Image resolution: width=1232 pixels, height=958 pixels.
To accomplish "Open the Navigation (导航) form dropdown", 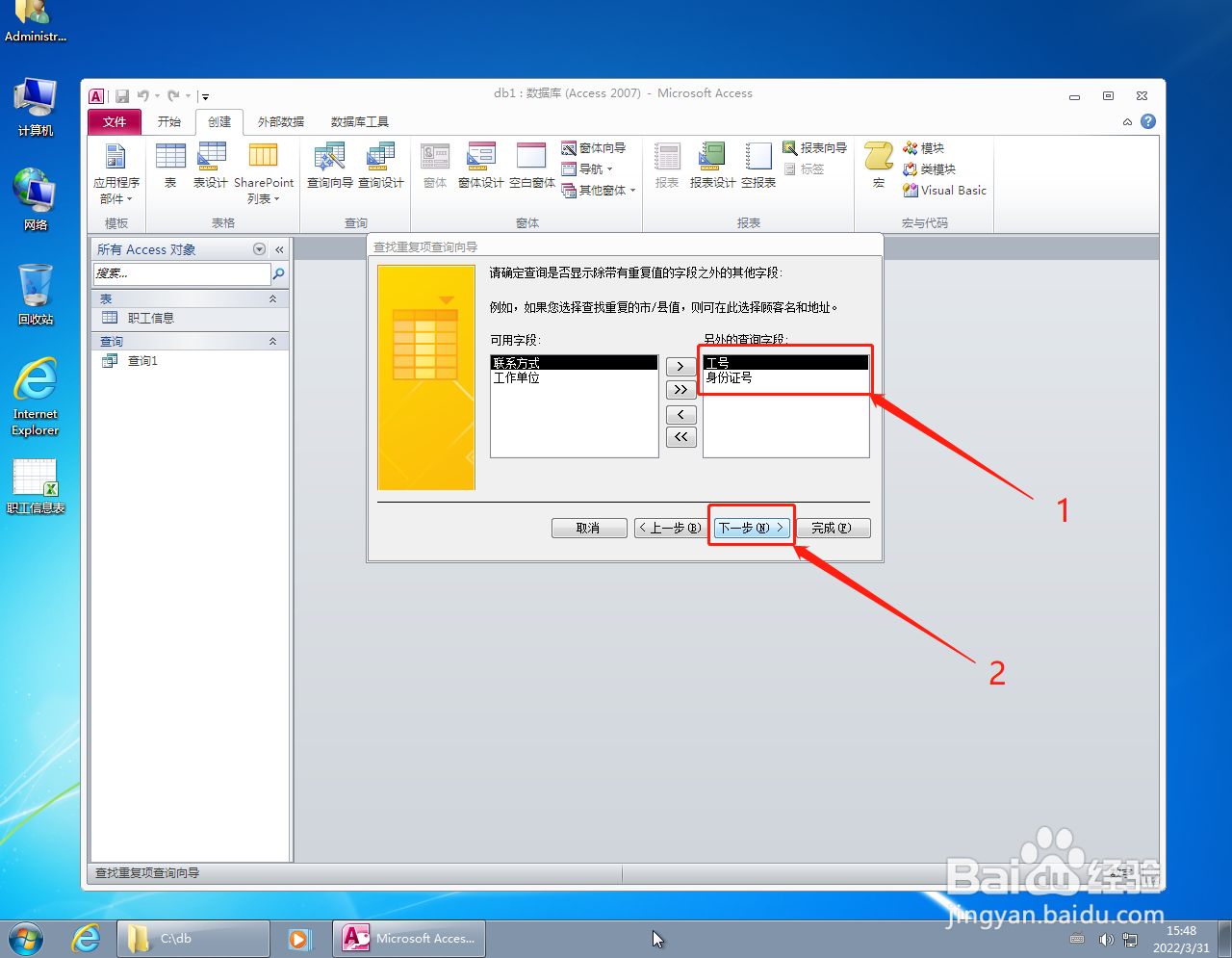I will [588, 169].
